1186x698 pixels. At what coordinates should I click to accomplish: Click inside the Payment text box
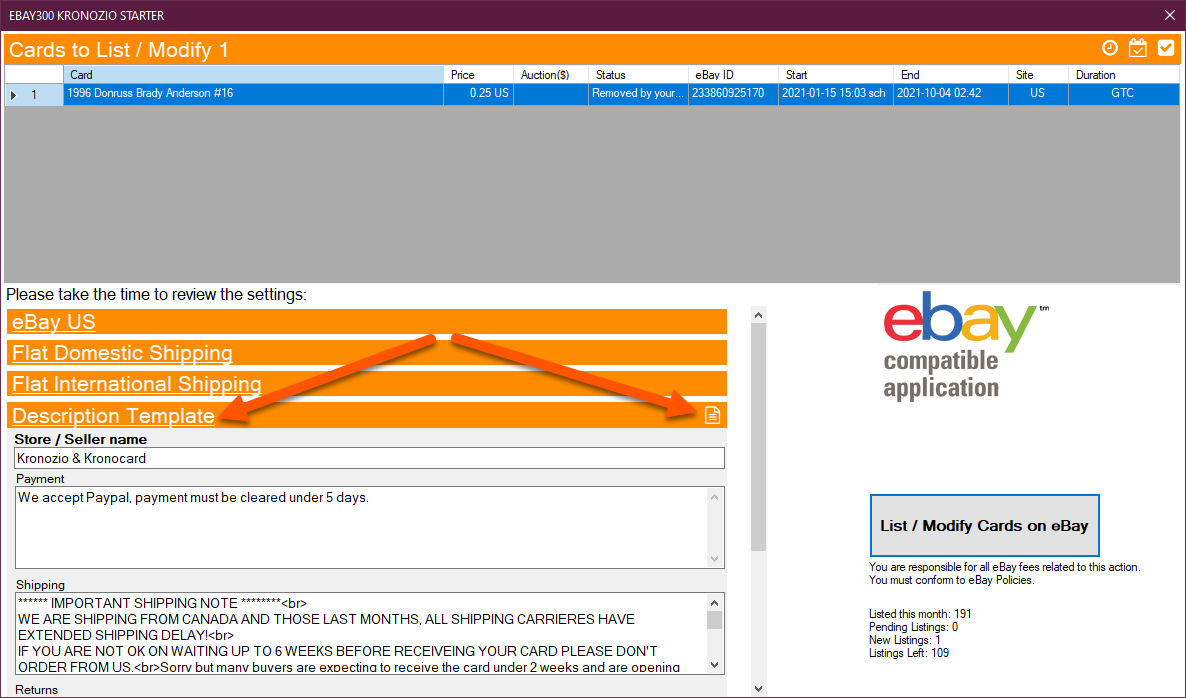pyautogui.click(x=362, y=527)
